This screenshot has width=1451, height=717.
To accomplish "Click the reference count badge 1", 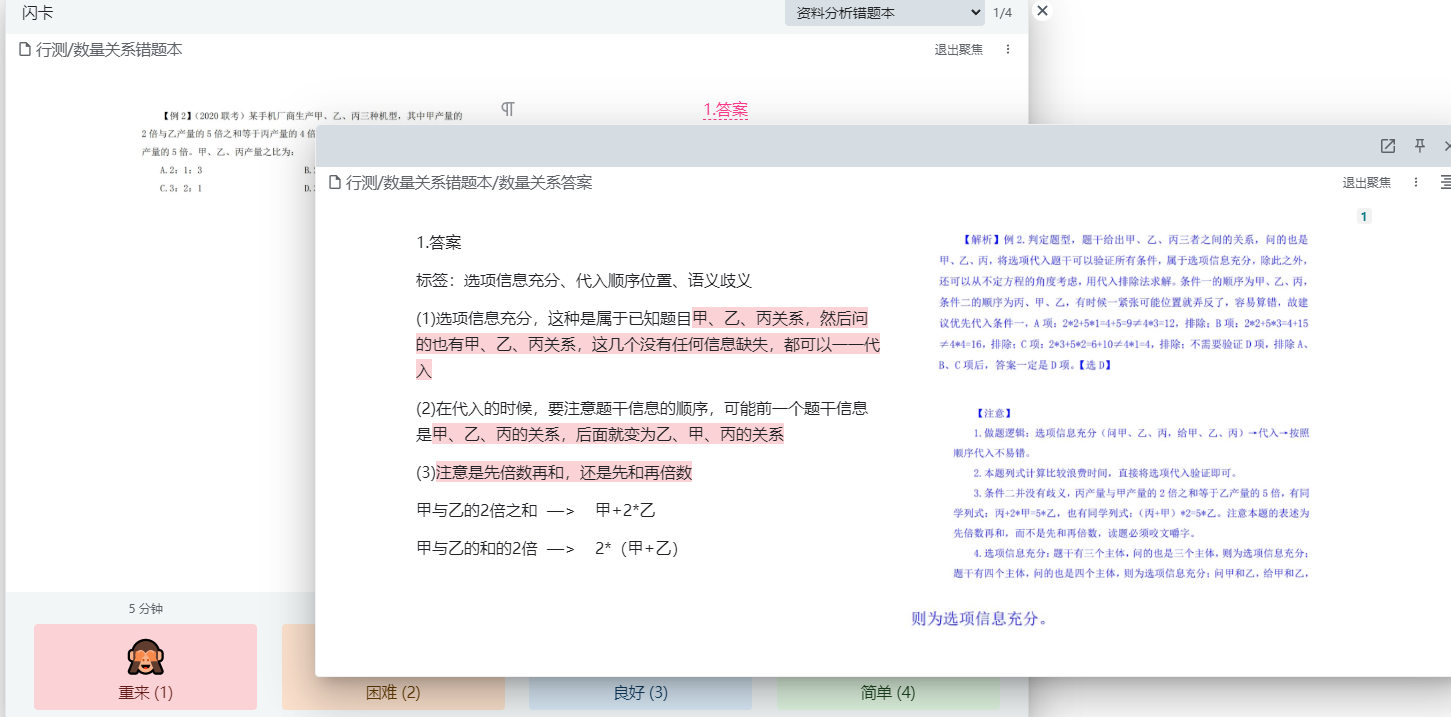I will (1364, 216).
